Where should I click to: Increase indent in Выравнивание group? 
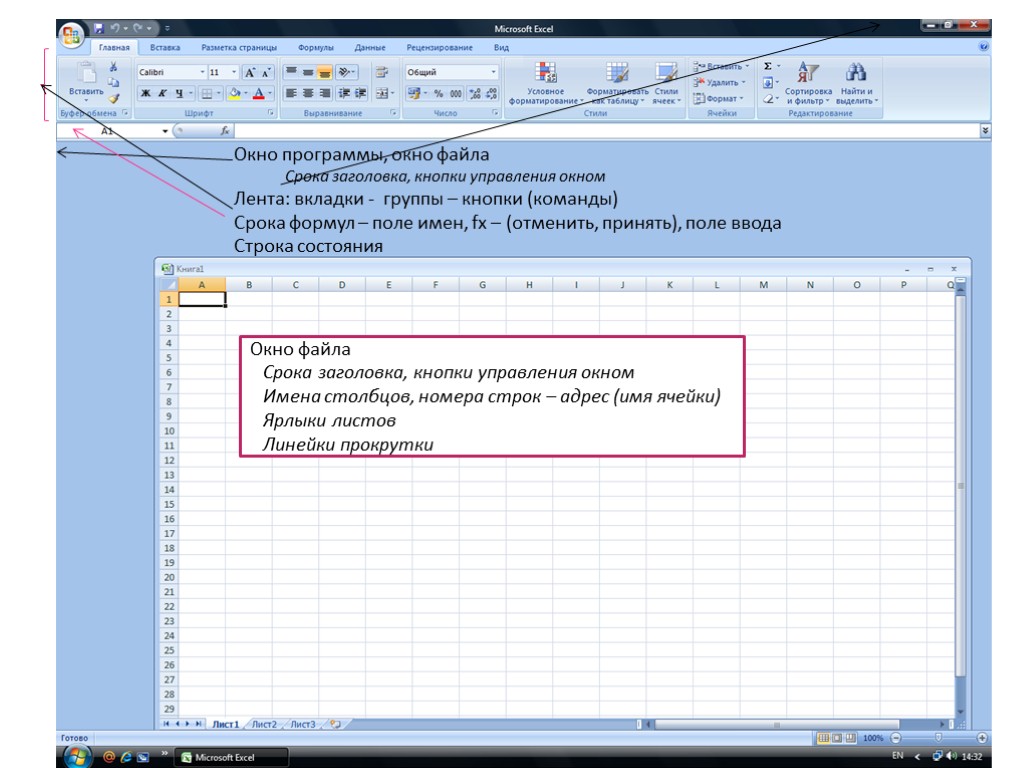(360, 93)
